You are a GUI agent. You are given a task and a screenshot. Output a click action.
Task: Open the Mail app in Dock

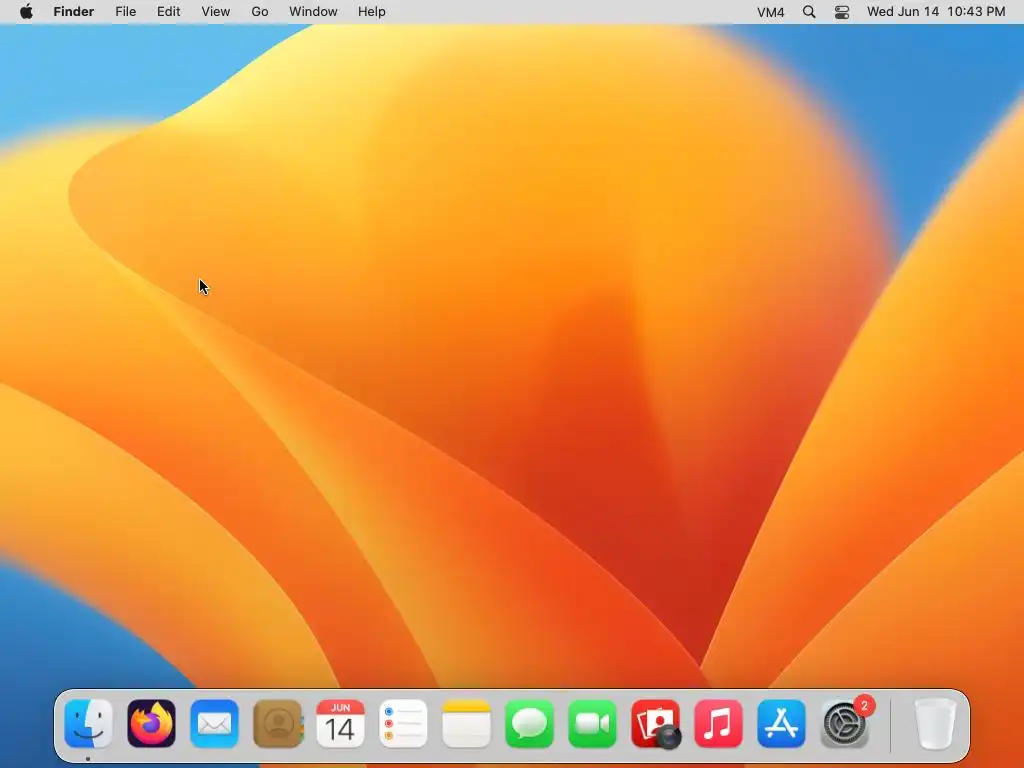214,724
